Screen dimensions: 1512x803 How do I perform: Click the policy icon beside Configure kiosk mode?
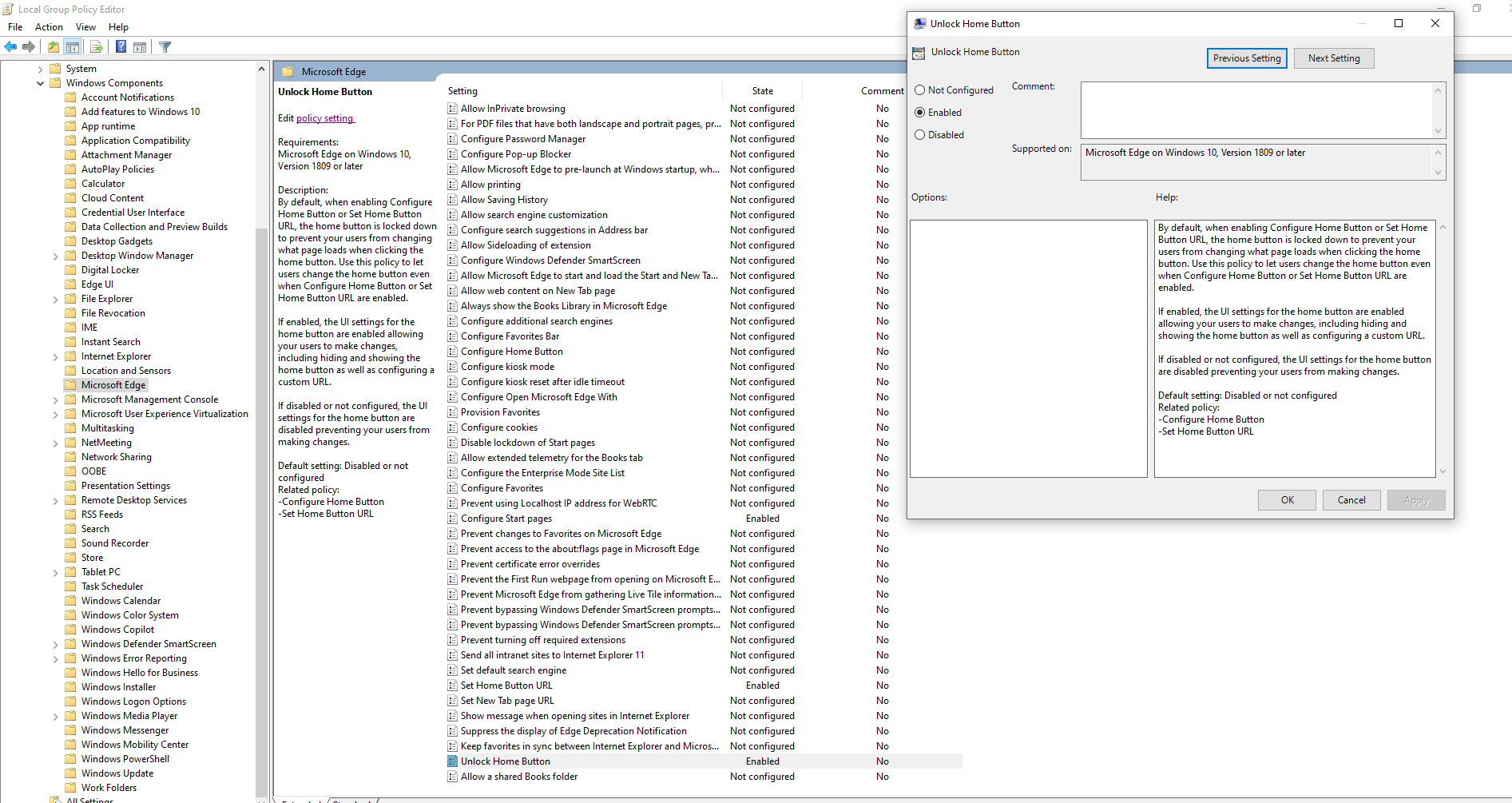pos(453,367)
